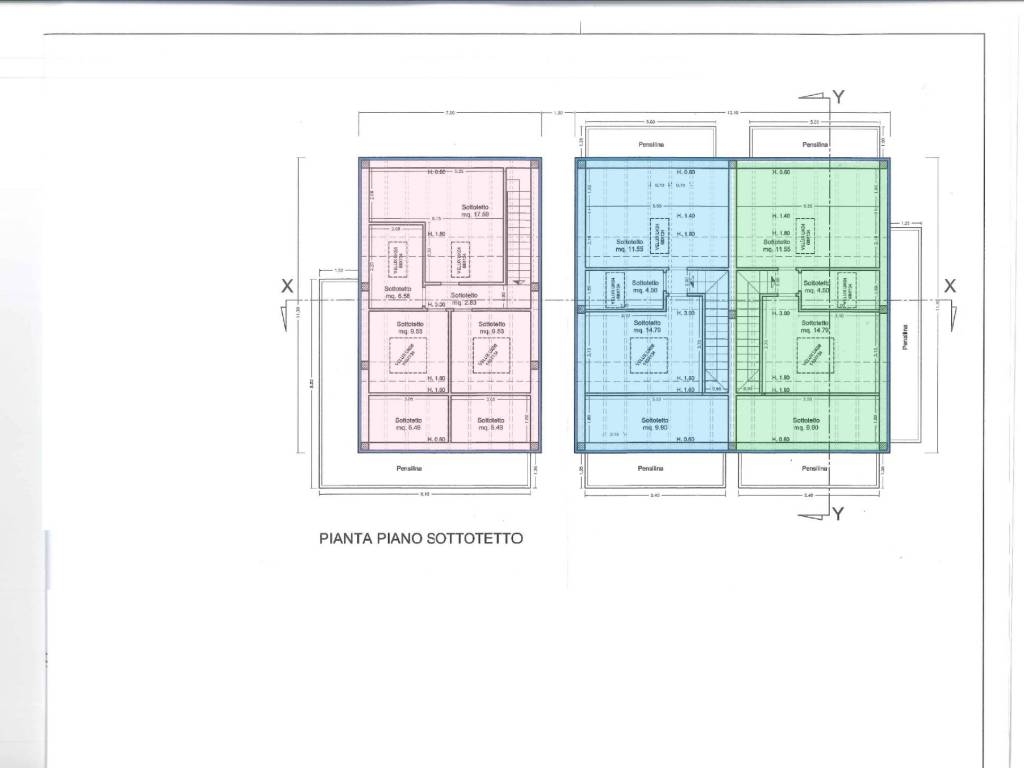The height and width of the screenshot is (768, 1024).
Task: Click the X section marker on the left
Action: coord(287,286)
